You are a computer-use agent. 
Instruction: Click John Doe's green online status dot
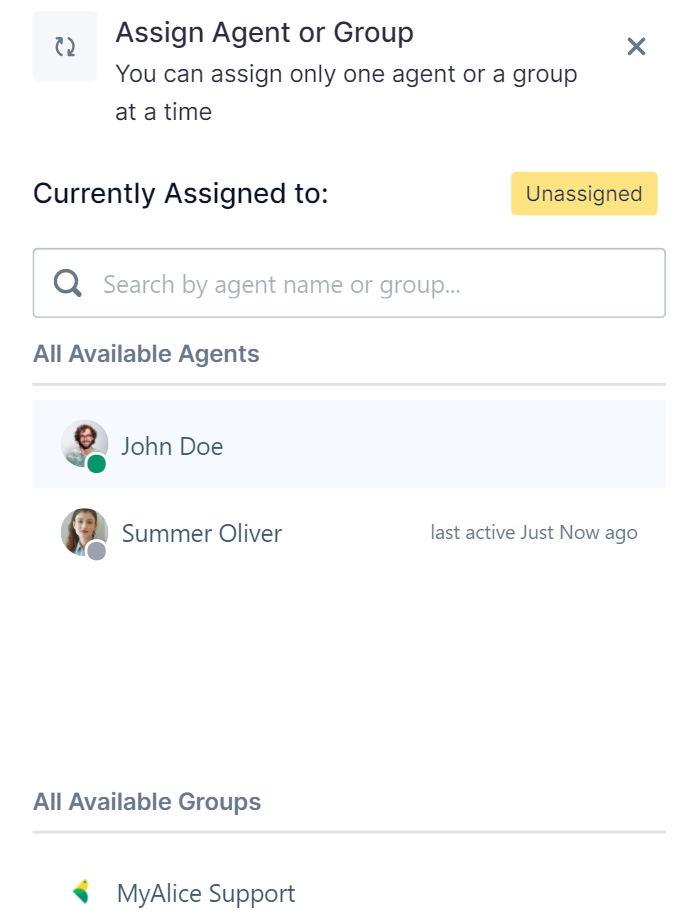coord(97,464)
